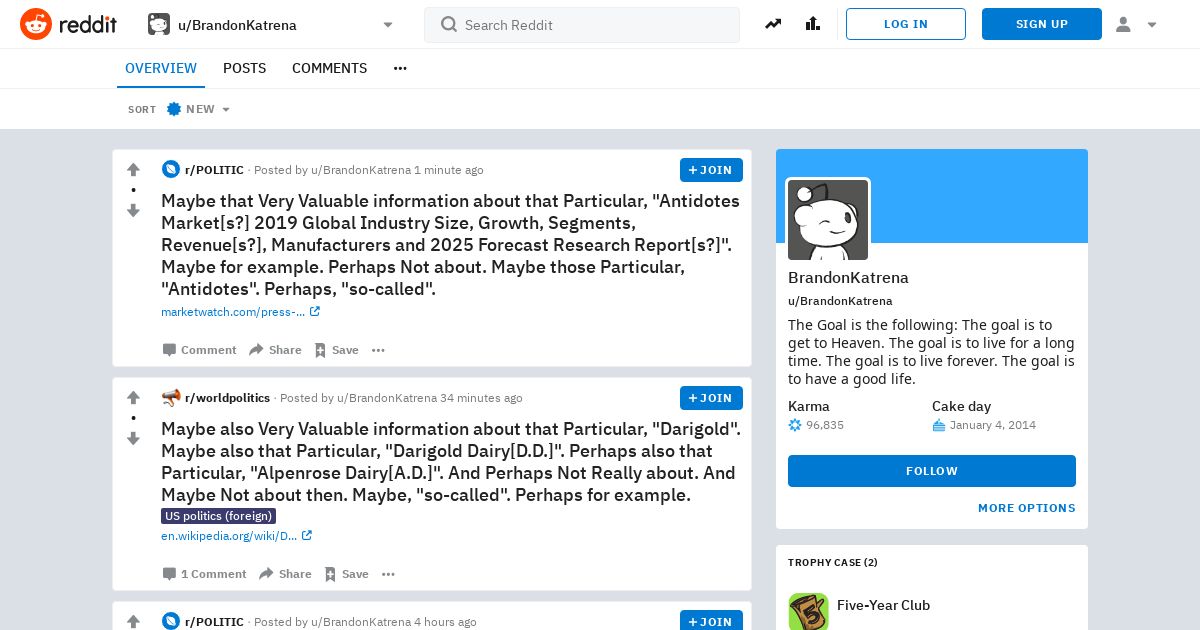Click the '34 minutes ago' timestamp
This screenshot has width=1200, height=630.
click(481, 398)
